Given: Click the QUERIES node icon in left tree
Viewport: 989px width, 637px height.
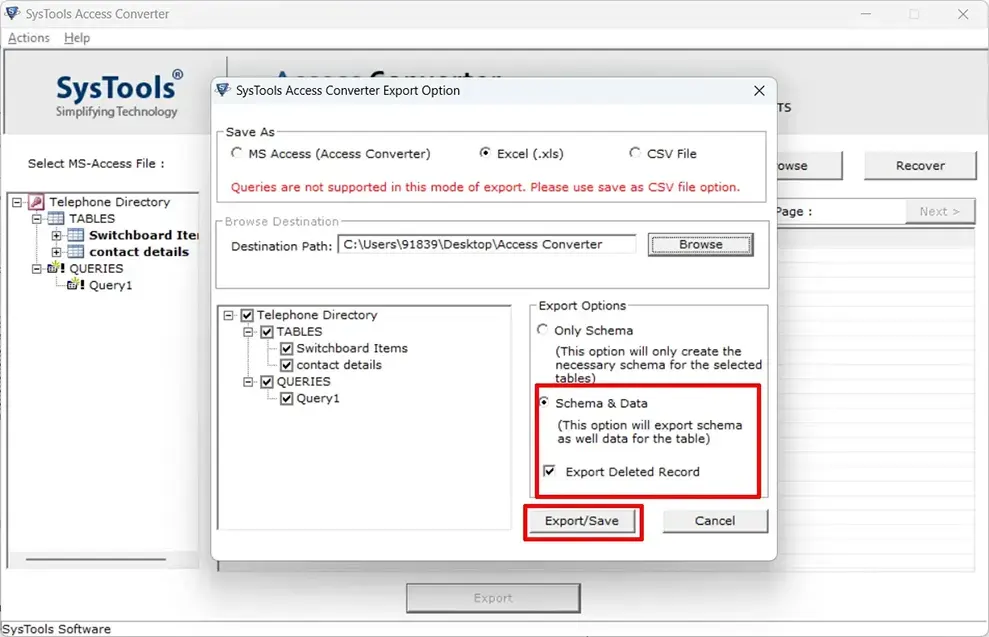Looking at the screenshot, I should pos(56,269).
